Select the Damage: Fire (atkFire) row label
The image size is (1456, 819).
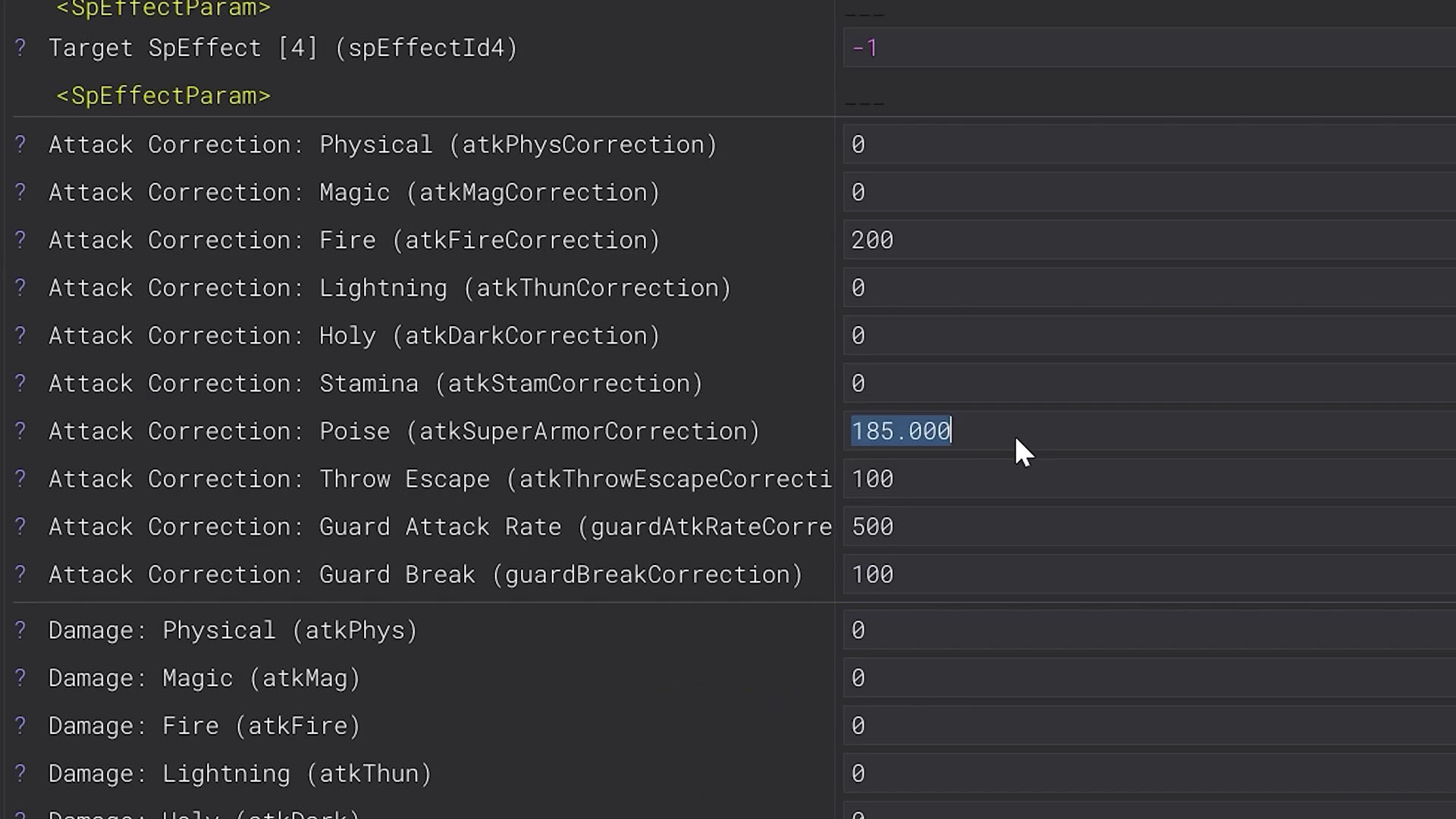204,726
